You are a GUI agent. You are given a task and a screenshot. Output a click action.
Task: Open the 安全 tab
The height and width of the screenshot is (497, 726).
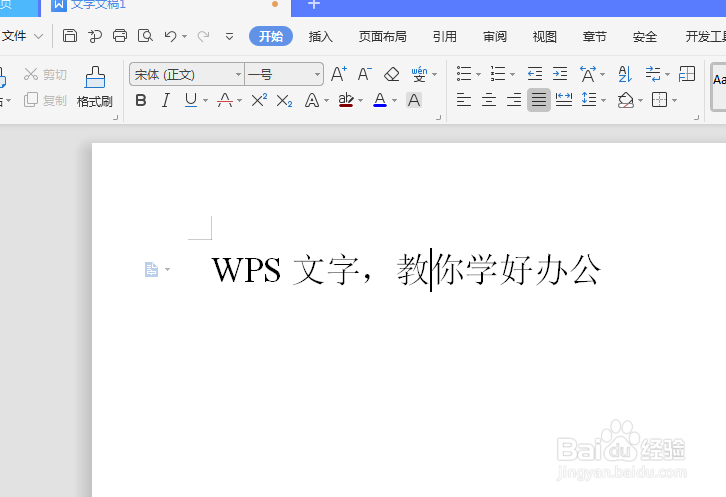click(645, 36)
